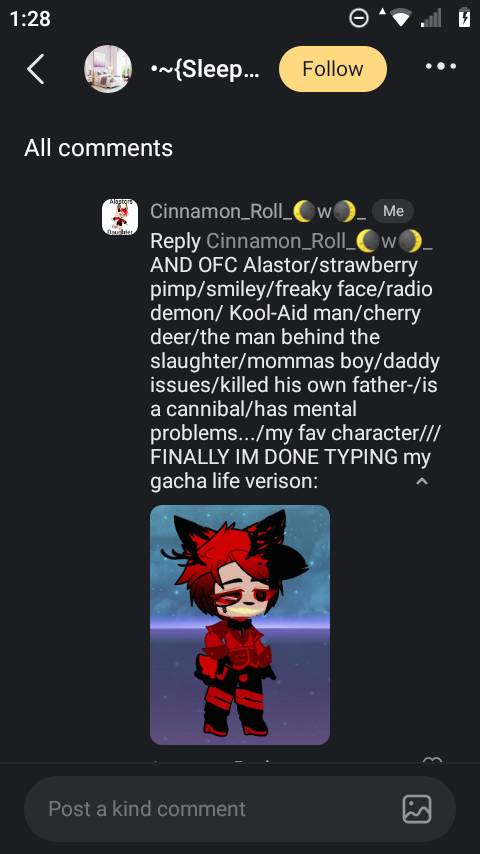The width and height of the screenshot is (480, 854).
Task: Tap the Cinnamon_Roll commenter avatar
Action: (x=120, y=217)
